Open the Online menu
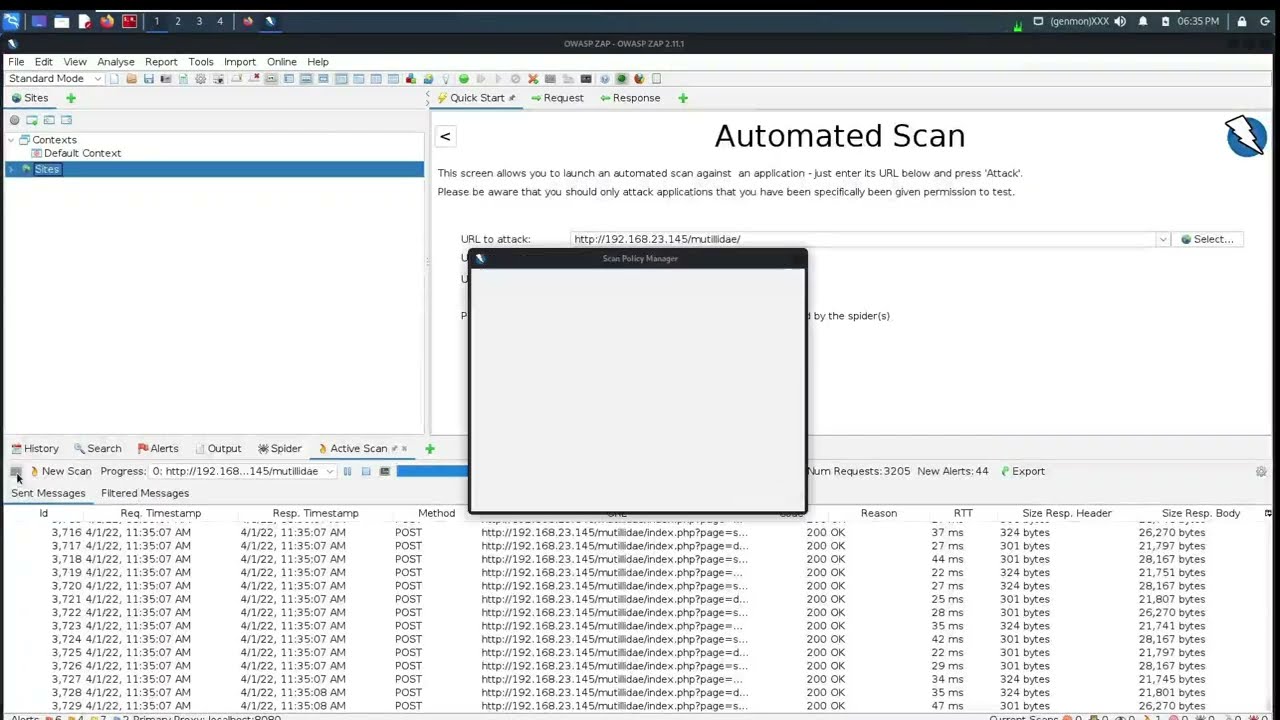Screen dimensions: 1280x720 pyautogui.click(x=282, y=62)
